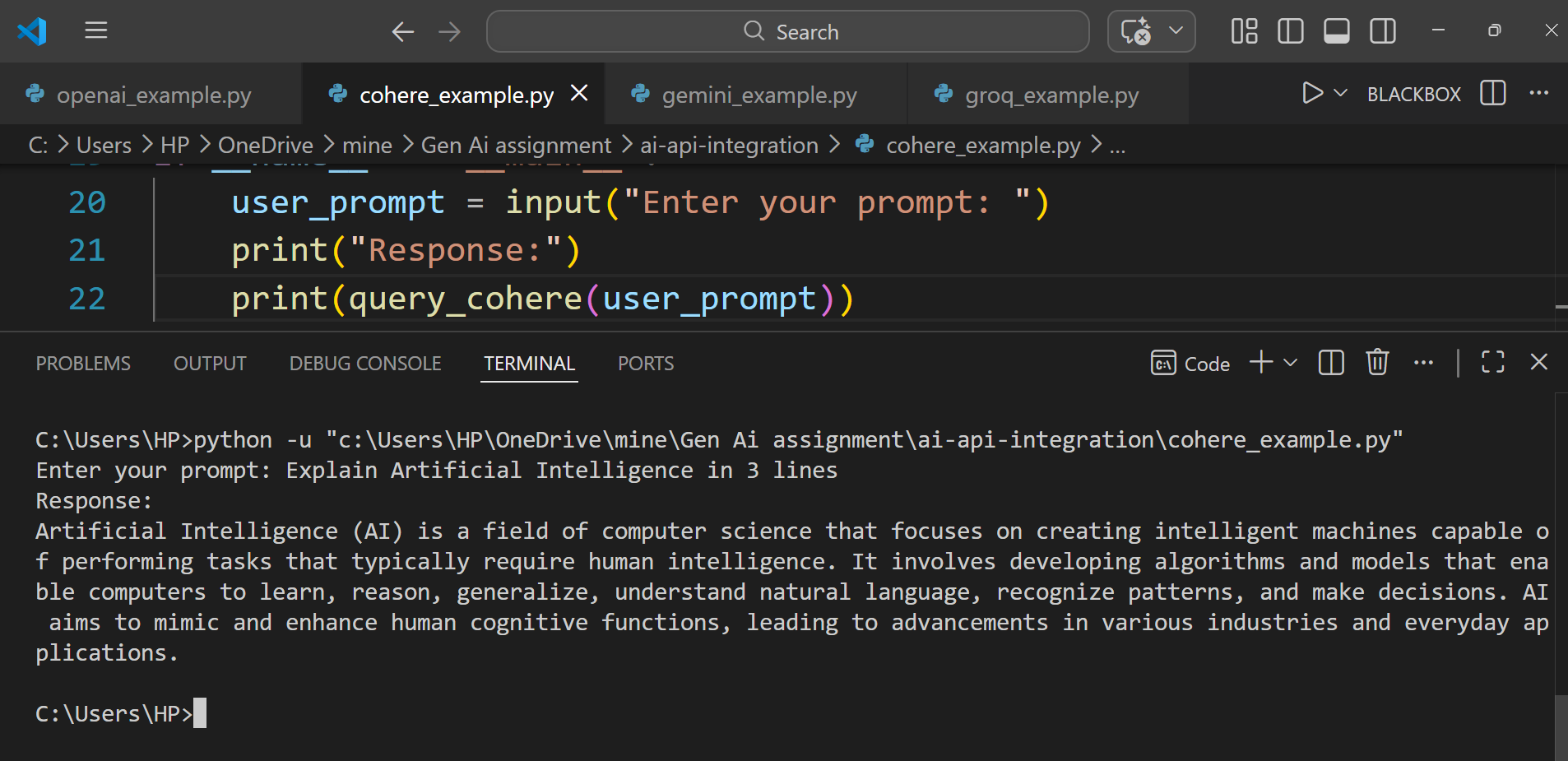Open the PORTS panel tab
This screenshot has height=761, width=1568.
tap(646, 364)
